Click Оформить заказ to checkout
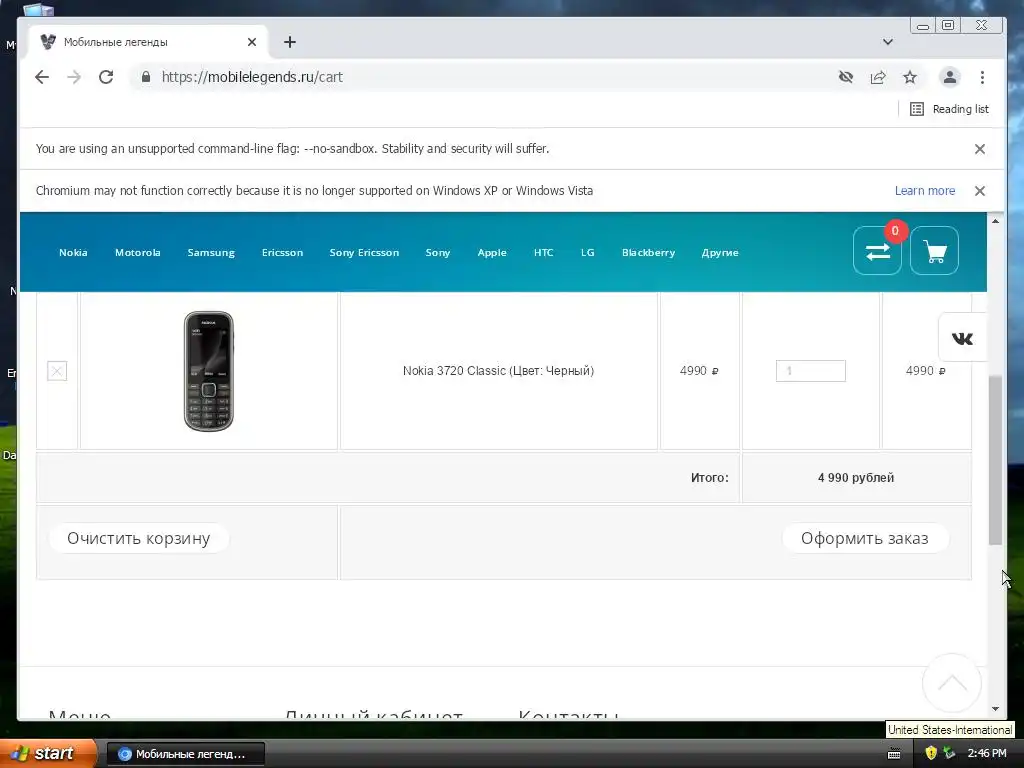The width and height of the screenshot is (1024, 768). [865, 539]
